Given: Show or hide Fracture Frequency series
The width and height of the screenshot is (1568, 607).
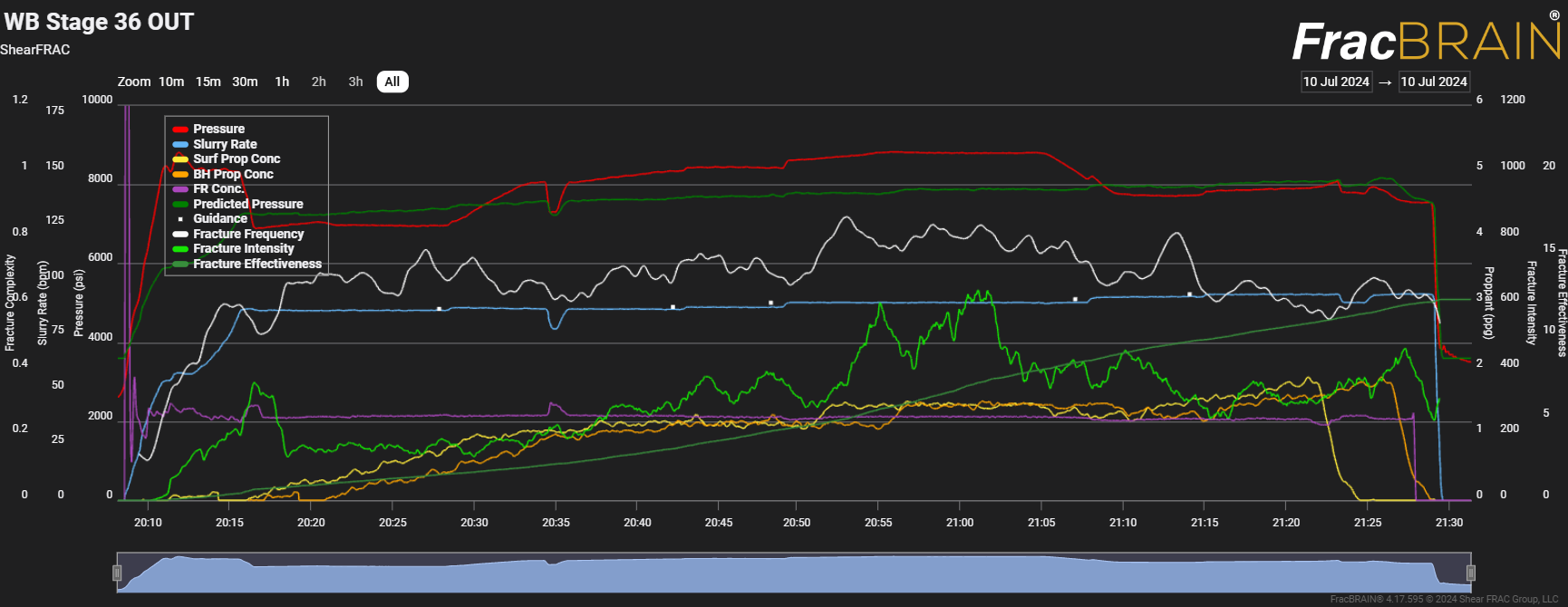Looking at the screenshot, I should pos(247,234).
